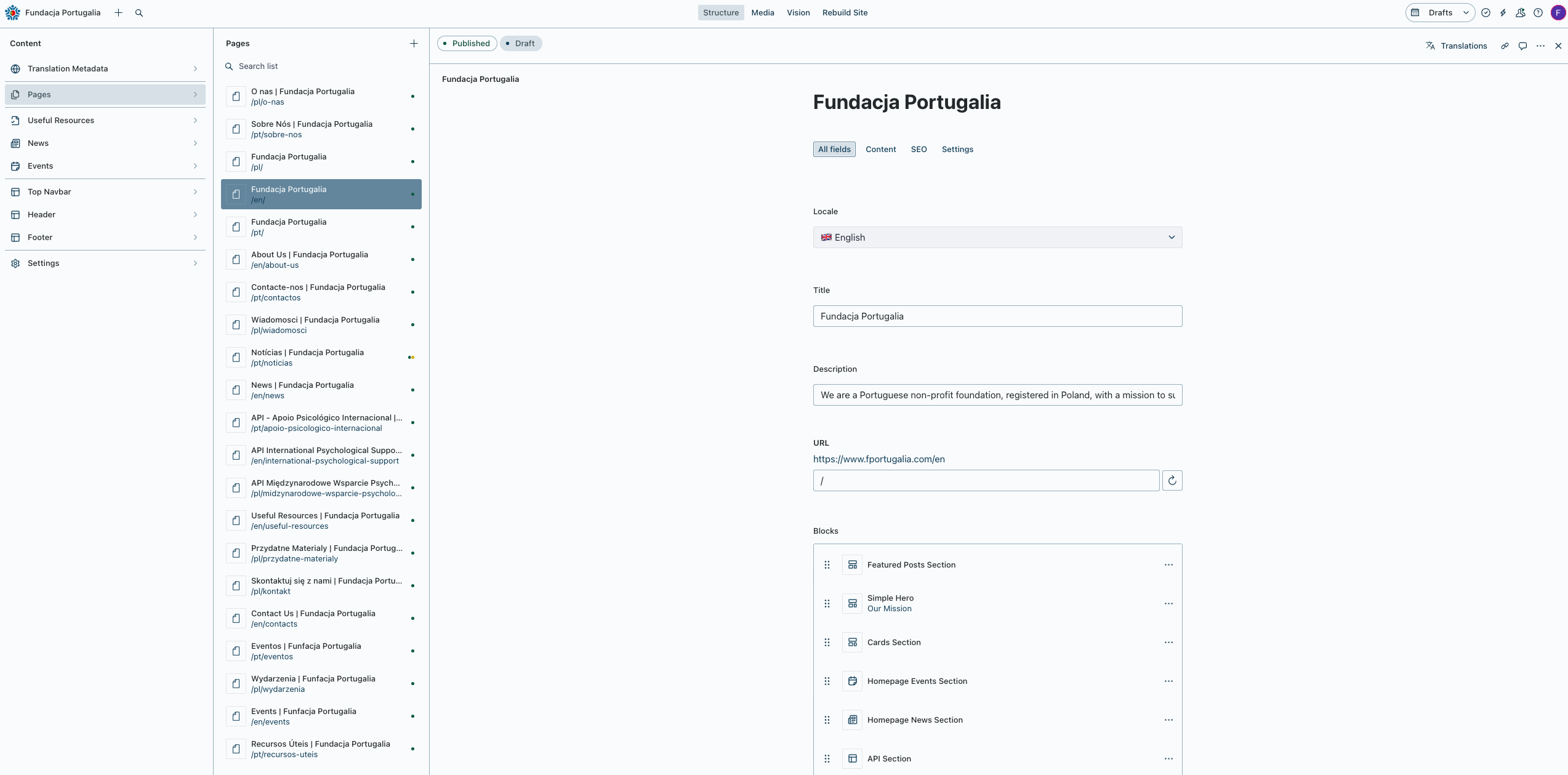Viewport: 1568px width, 775px height.
Task: Click the plus icon to create new document
Action: tap(118, 13)
